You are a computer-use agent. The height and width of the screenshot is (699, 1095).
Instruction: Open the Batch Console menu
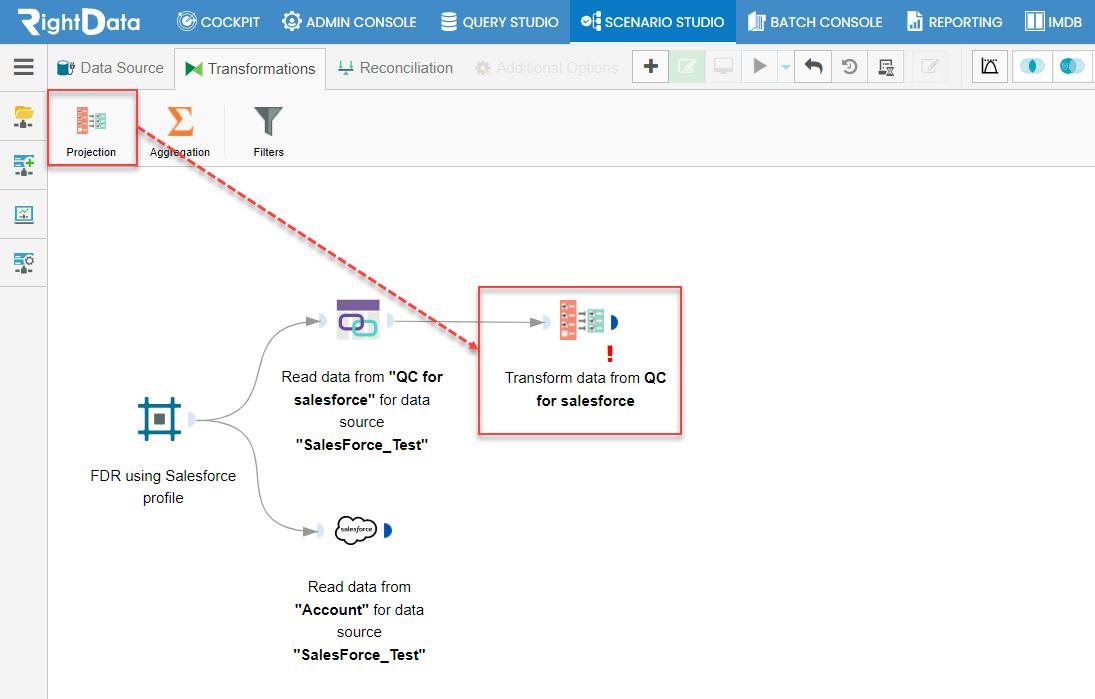(815, 22)
